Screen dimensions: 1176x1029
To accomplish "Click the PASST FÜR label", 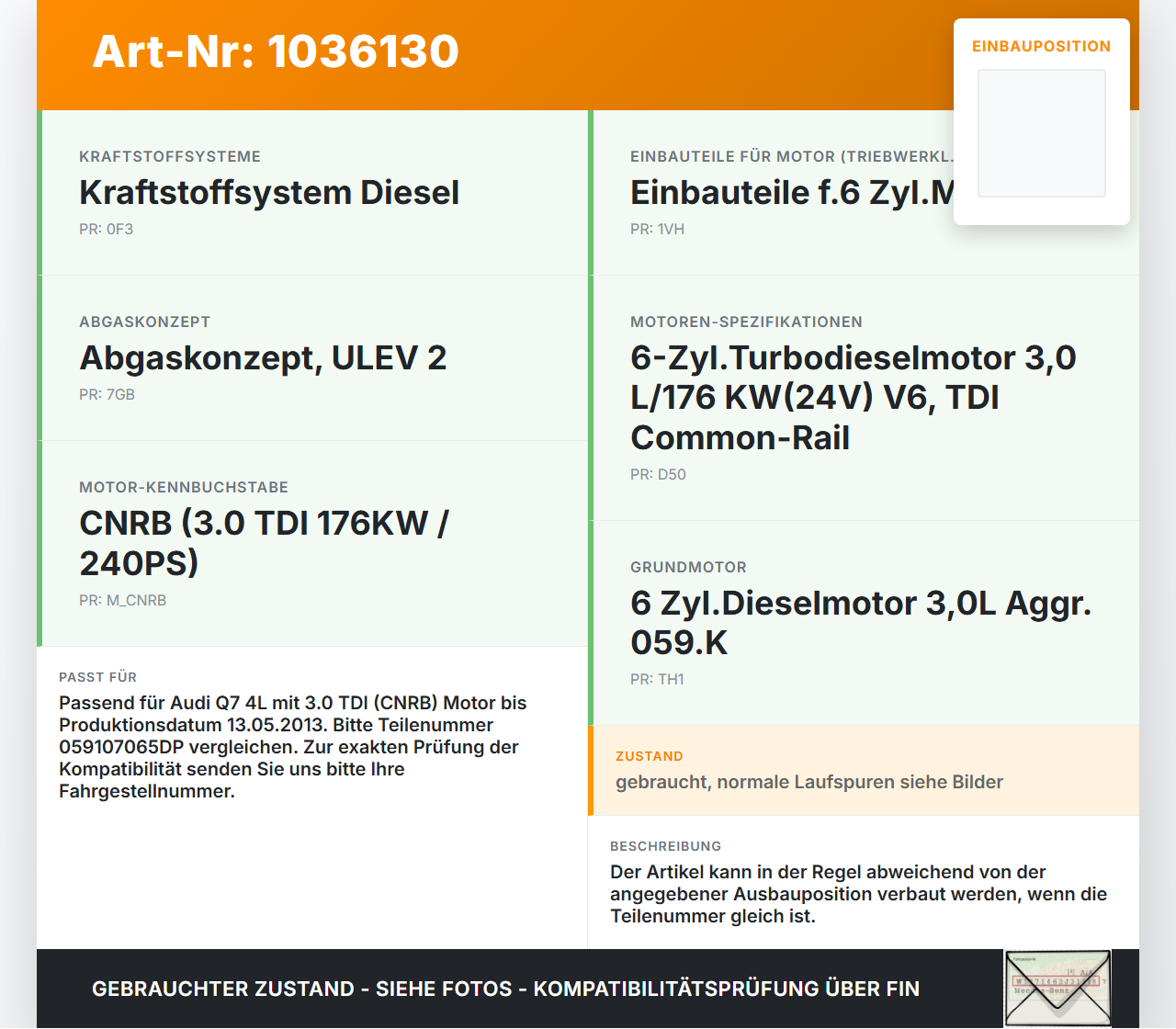I will coord(98,677).
